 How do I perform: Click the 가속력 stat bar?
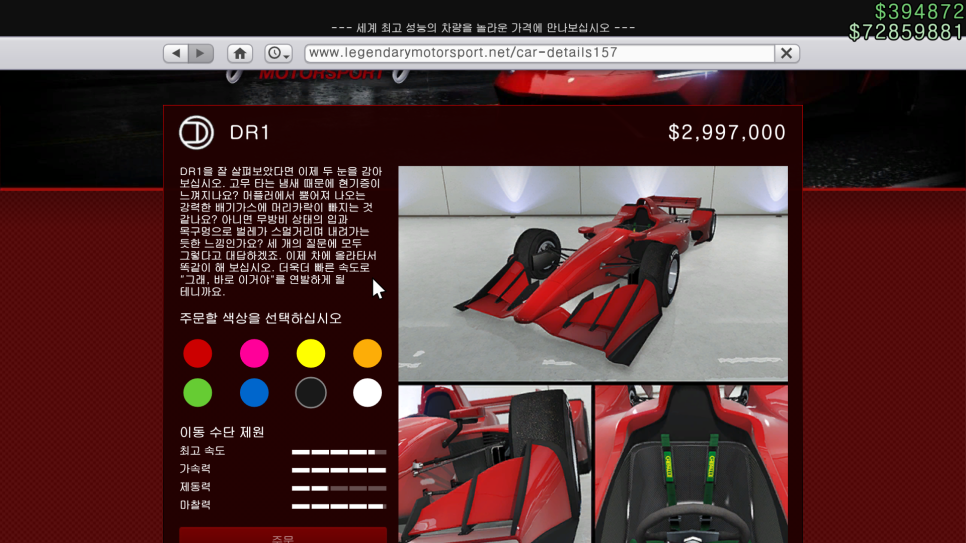click(339, 470)
